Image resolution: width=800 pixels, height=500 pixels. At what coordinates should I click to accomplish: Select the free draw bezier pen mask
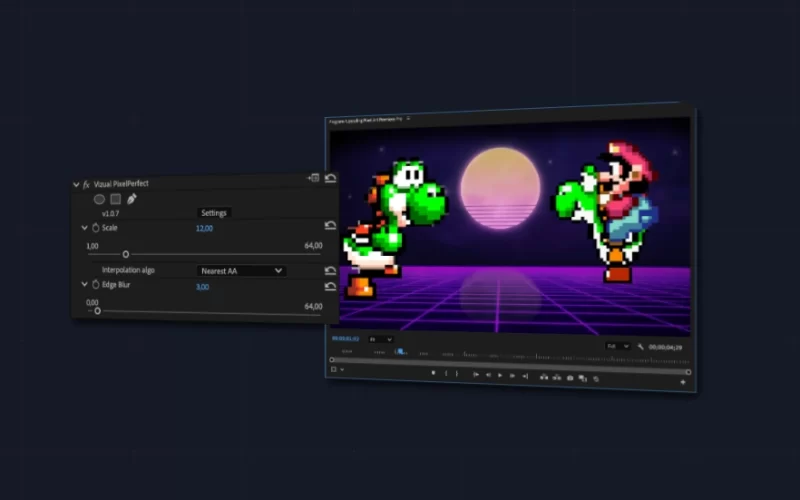[132, 199]
